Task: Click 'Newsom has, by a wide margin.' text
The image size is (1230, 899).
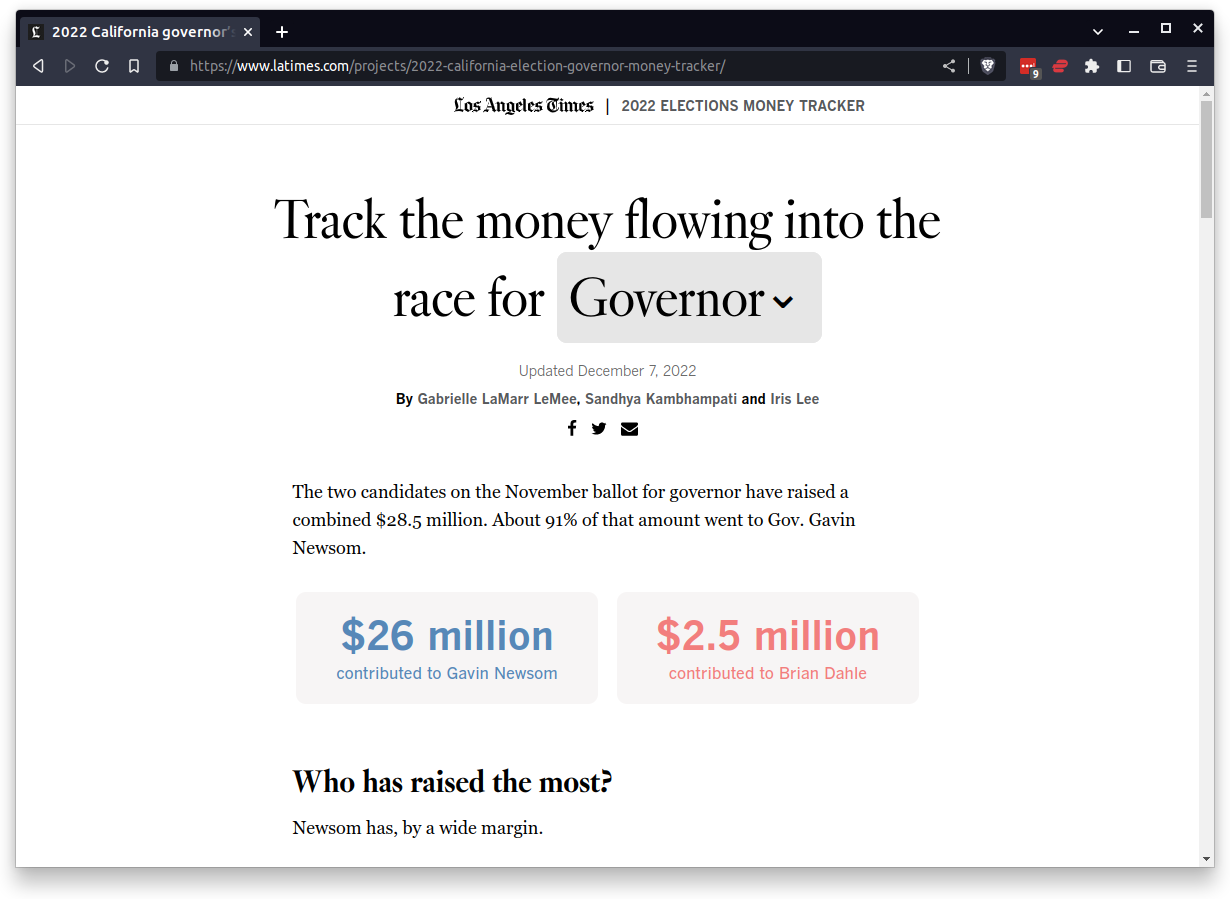Action: point(418,828)
